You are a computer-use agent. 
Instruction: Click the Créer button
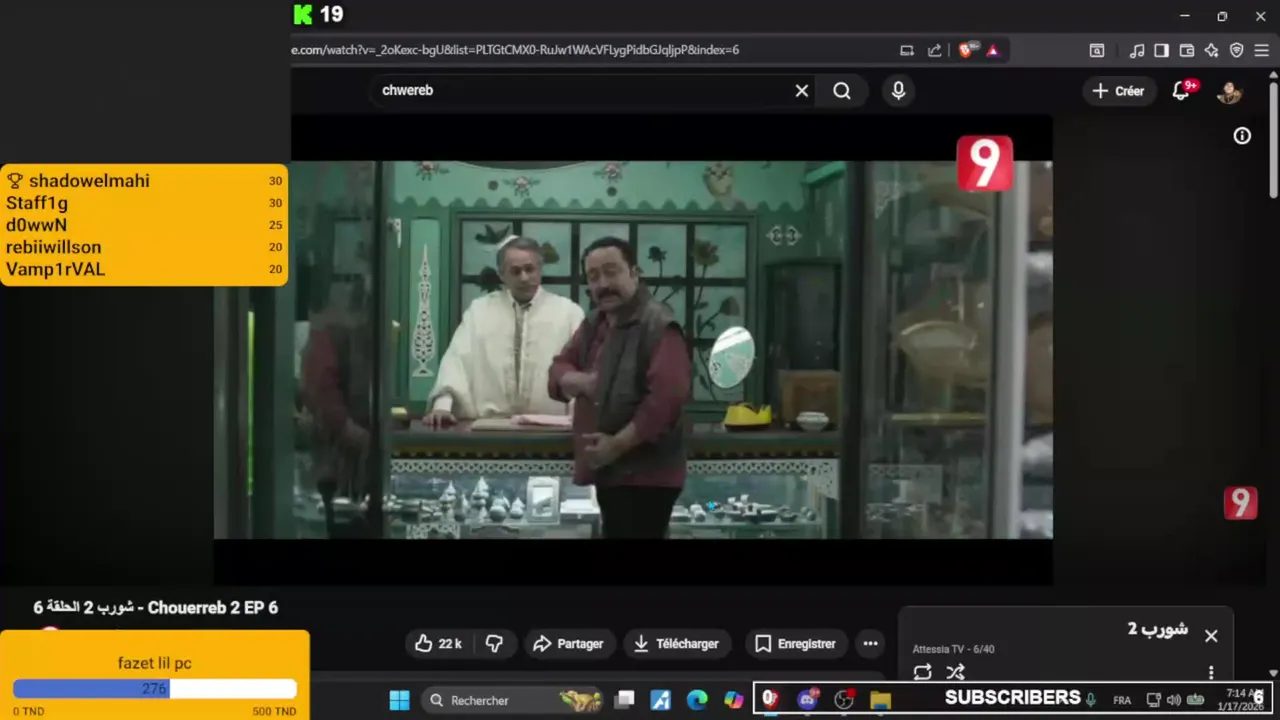[x=1118, y=91]
